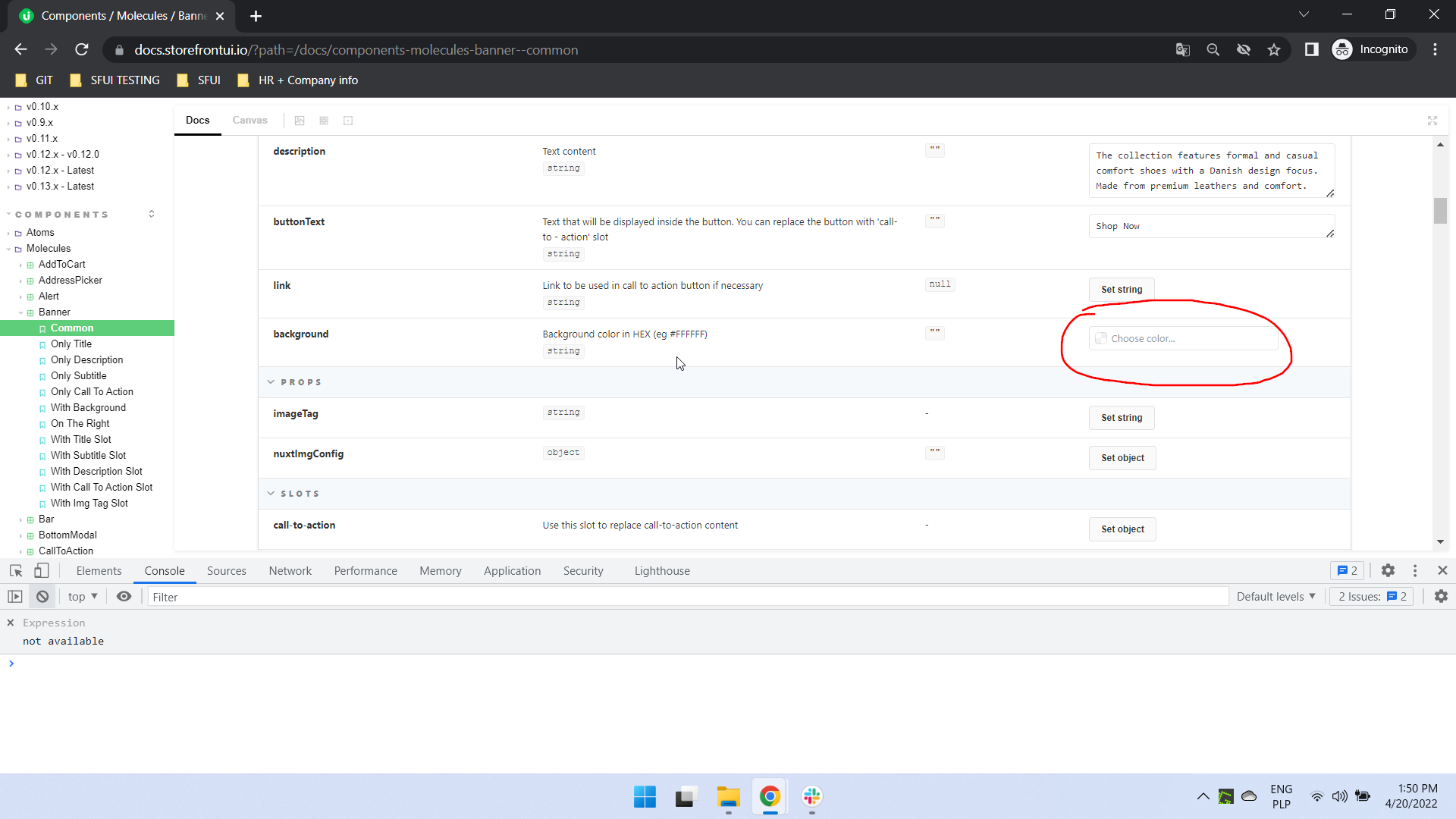Collapse the SLOTS section chevron
Image resolution: width=1456 pixels, height=819 pixels.
point(271,494)
